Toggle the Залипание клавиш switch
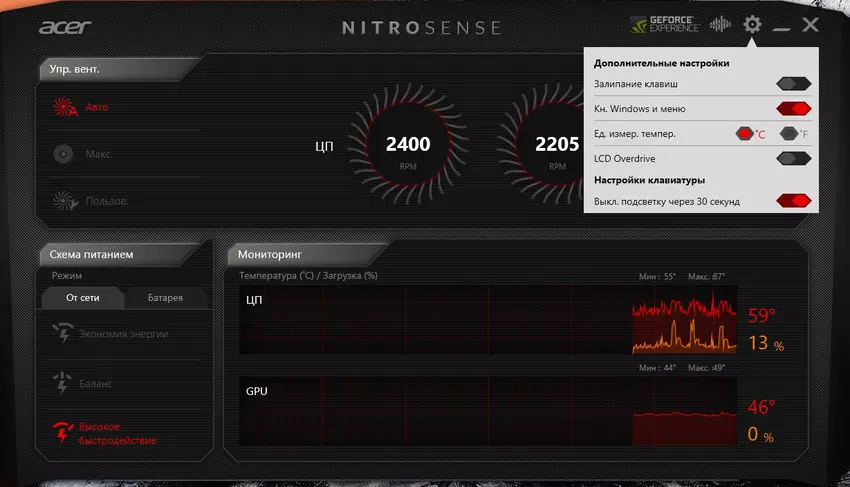 point(792,84)
